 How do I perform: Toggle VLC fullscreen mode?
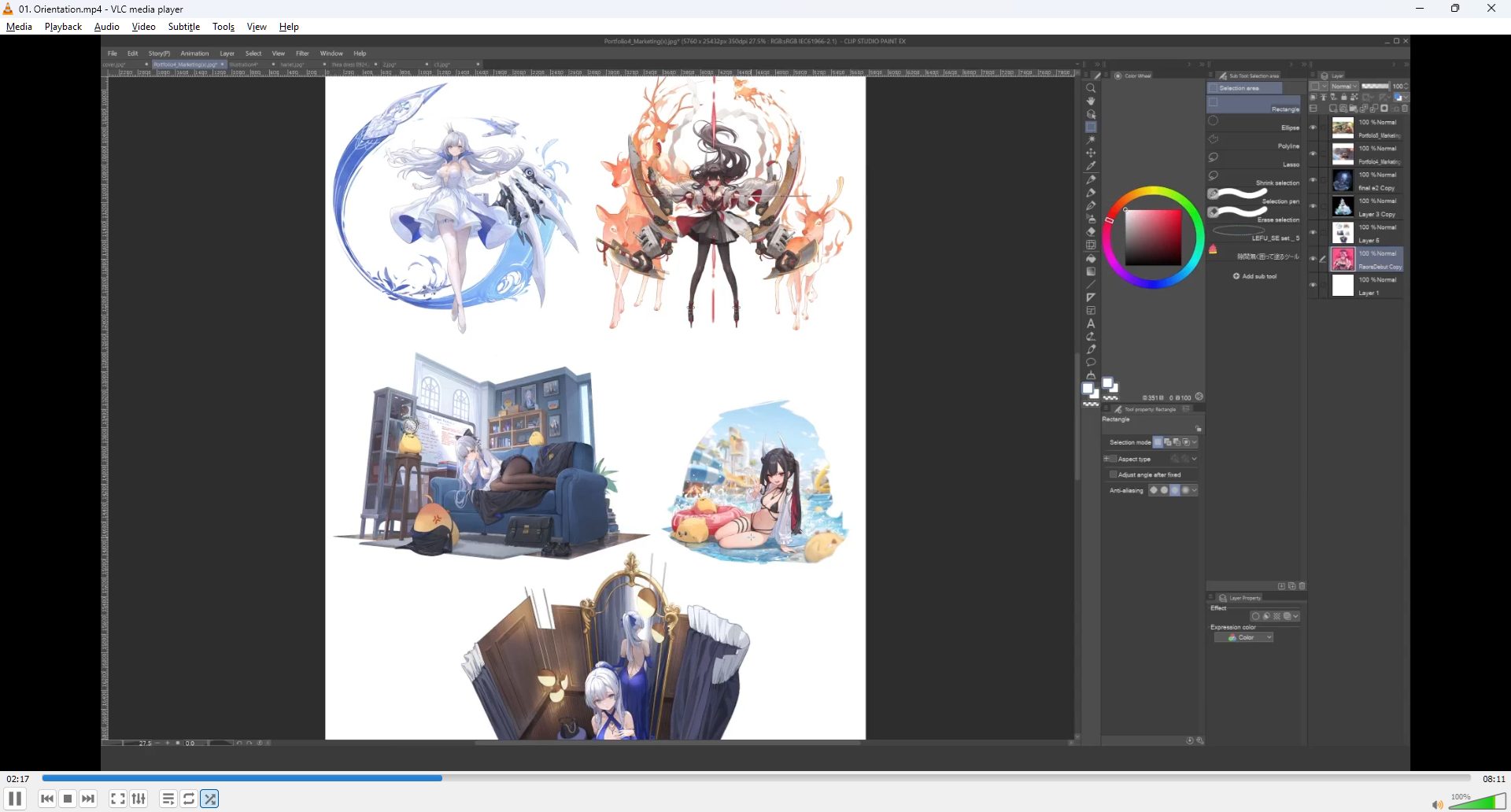118,799
